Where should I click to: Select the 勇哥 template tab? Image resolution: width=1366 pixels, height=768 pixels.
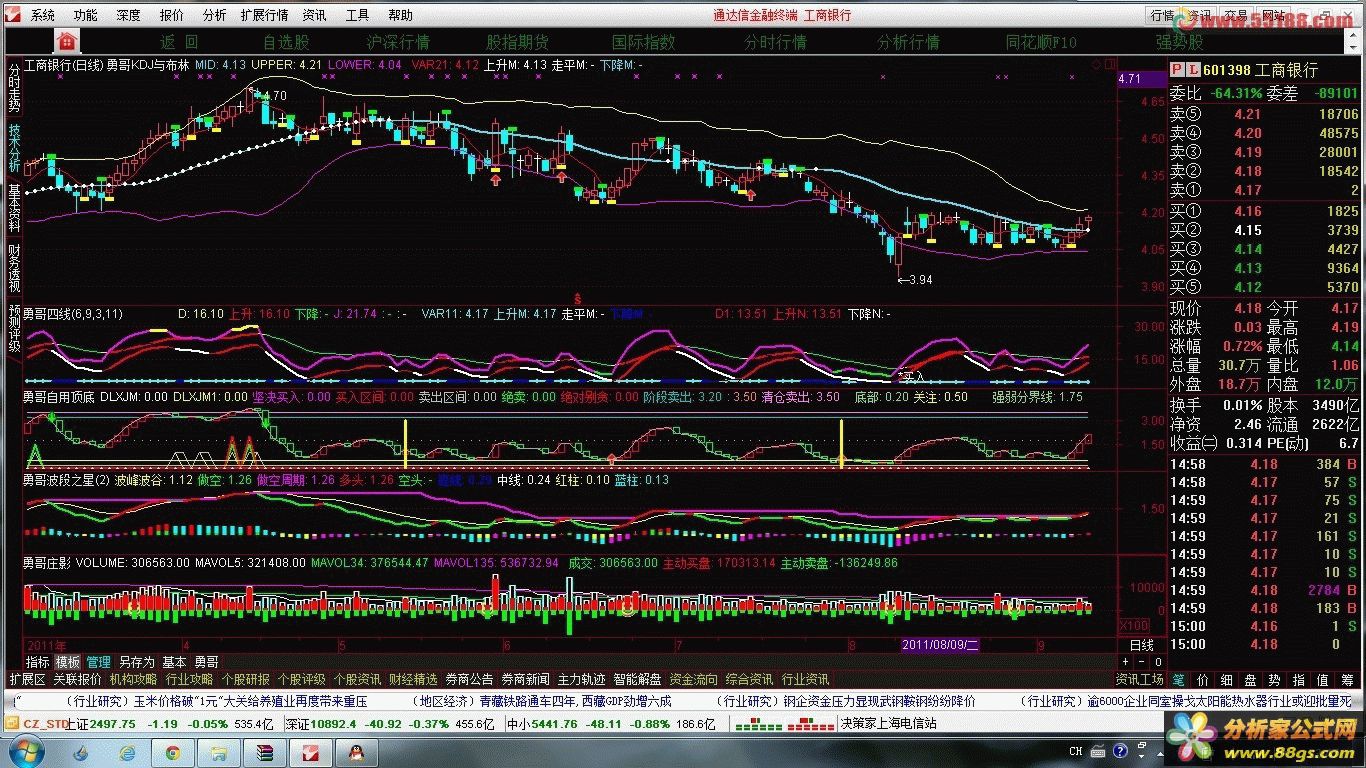206,662
